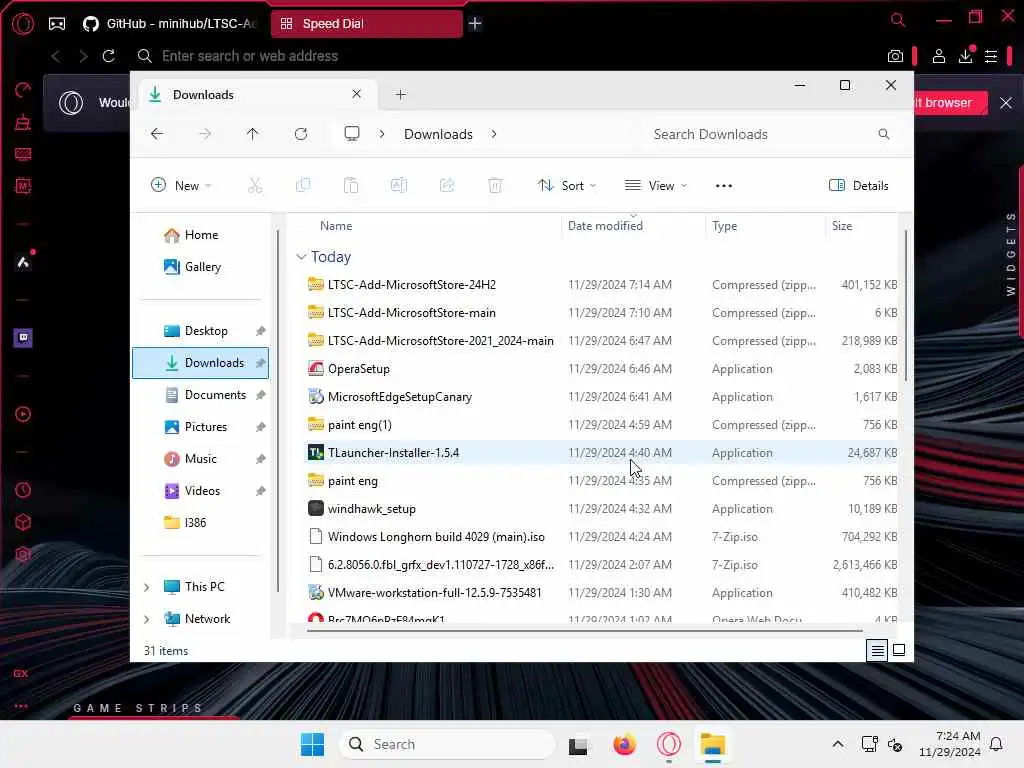
Task: Open Documents in navigation pane
Action: pyautogui.click(x=200, y=395)
